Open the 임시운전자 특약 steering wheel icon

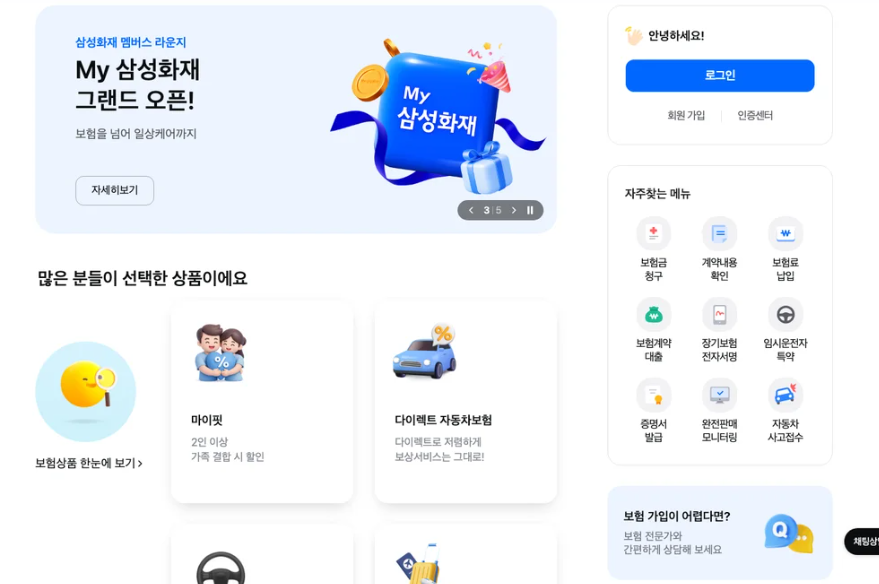coord(785,314)
